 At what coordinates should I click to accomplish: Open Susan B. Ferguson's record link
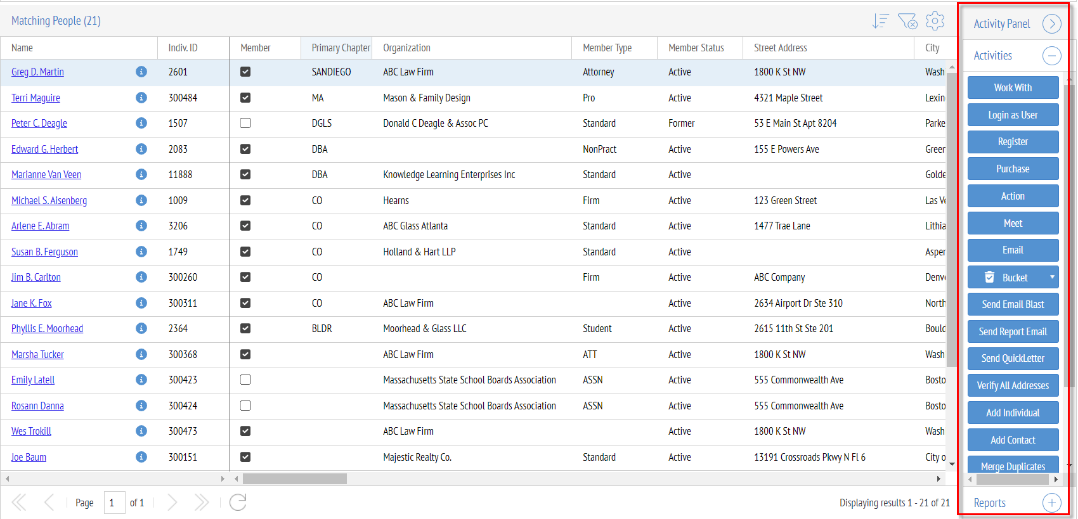pyautogui.click(x=45, y=252)
